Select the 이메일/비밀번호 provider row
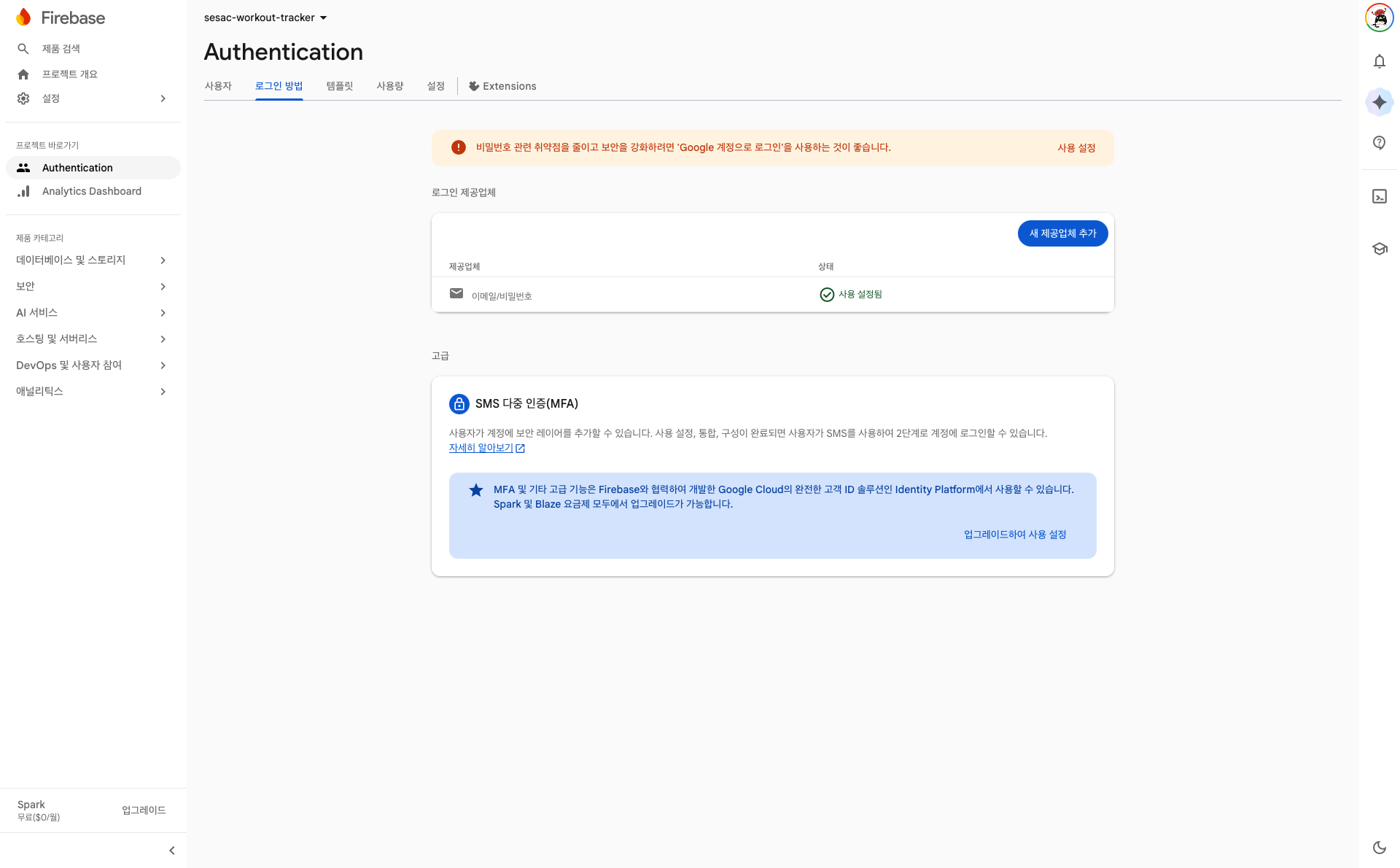 pos(773,295)
